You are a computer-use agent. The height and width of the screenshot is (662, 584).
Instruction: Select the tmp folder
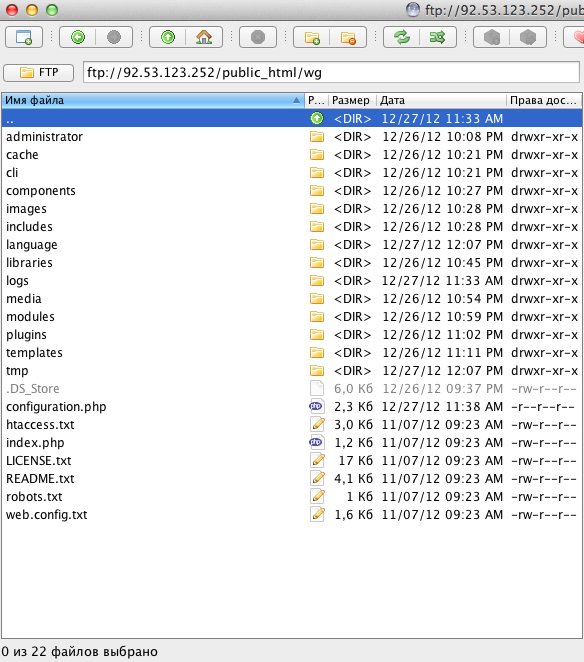(292, 371)
